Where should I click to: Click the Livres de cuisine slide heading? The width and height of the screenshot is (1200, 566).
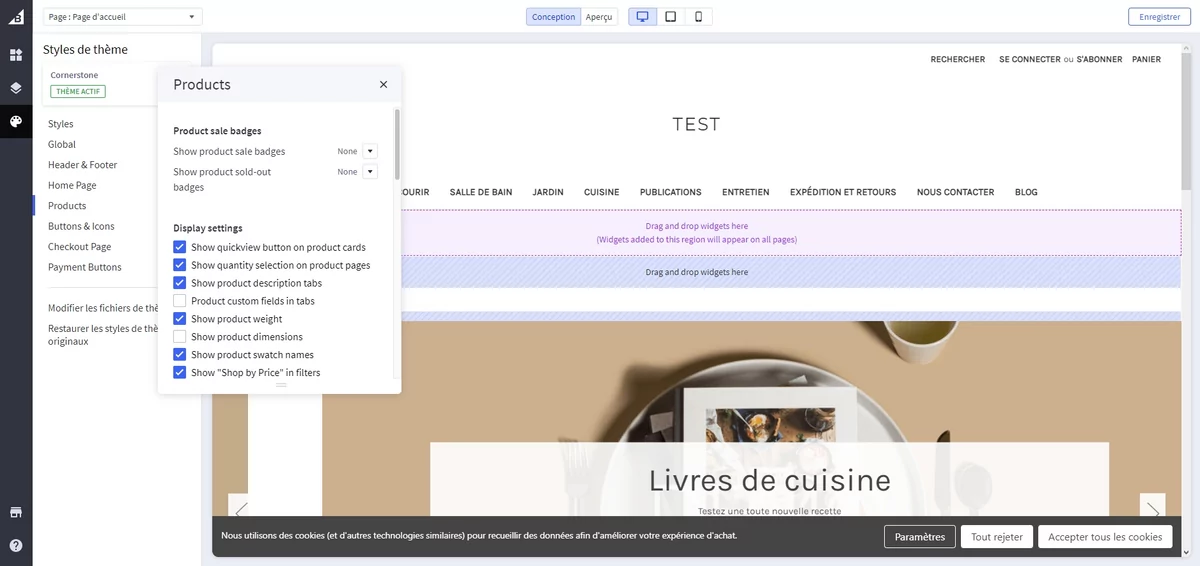point(770,481)
